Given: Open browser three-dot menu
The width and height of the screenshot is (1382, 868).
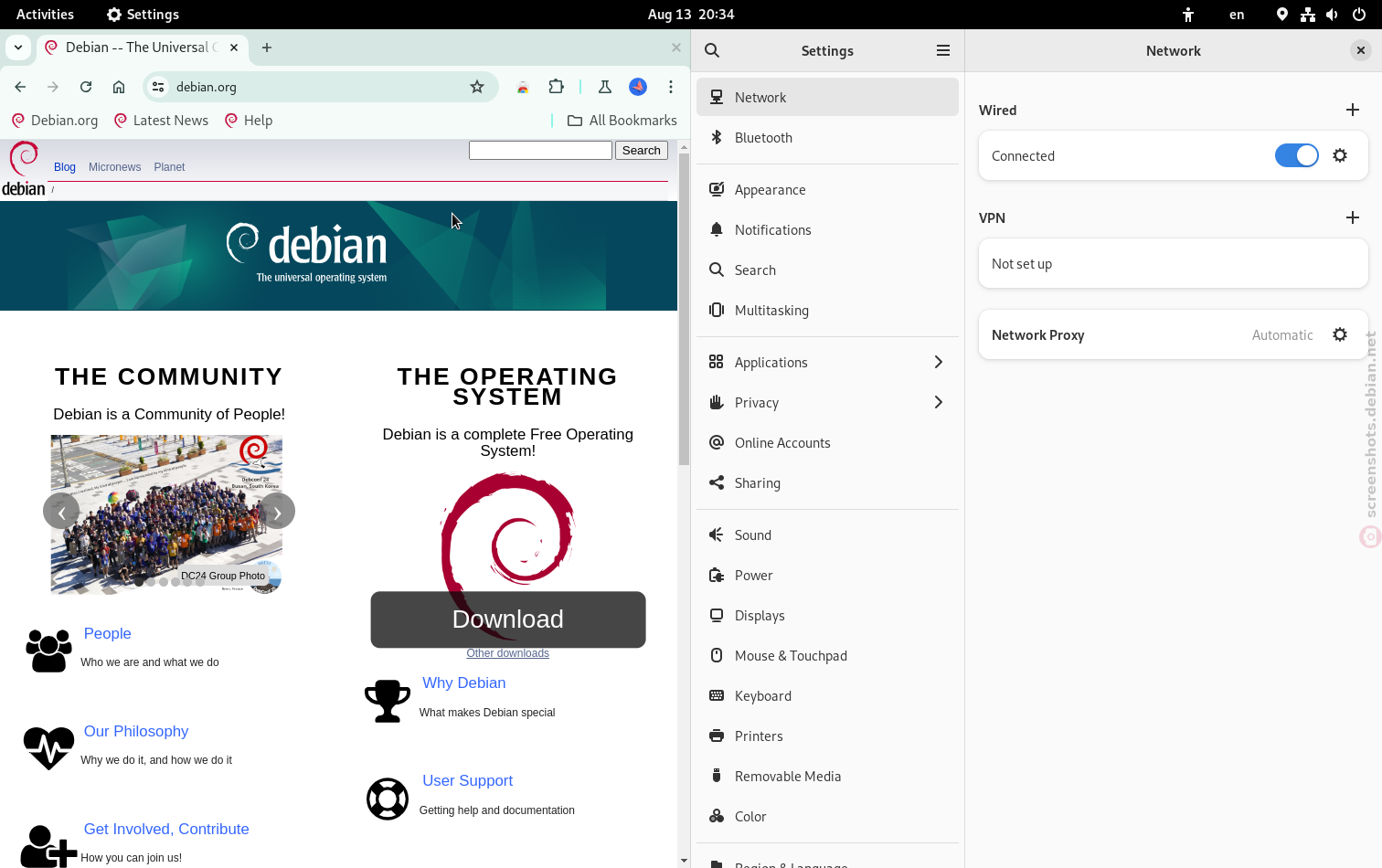Looking at the screenshot, I should [671, 87].
